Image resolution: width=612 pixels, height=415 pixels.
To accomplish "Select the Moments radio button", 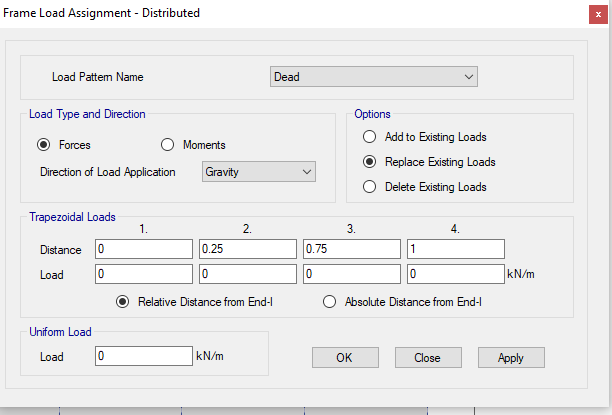I will pos(168,145).
